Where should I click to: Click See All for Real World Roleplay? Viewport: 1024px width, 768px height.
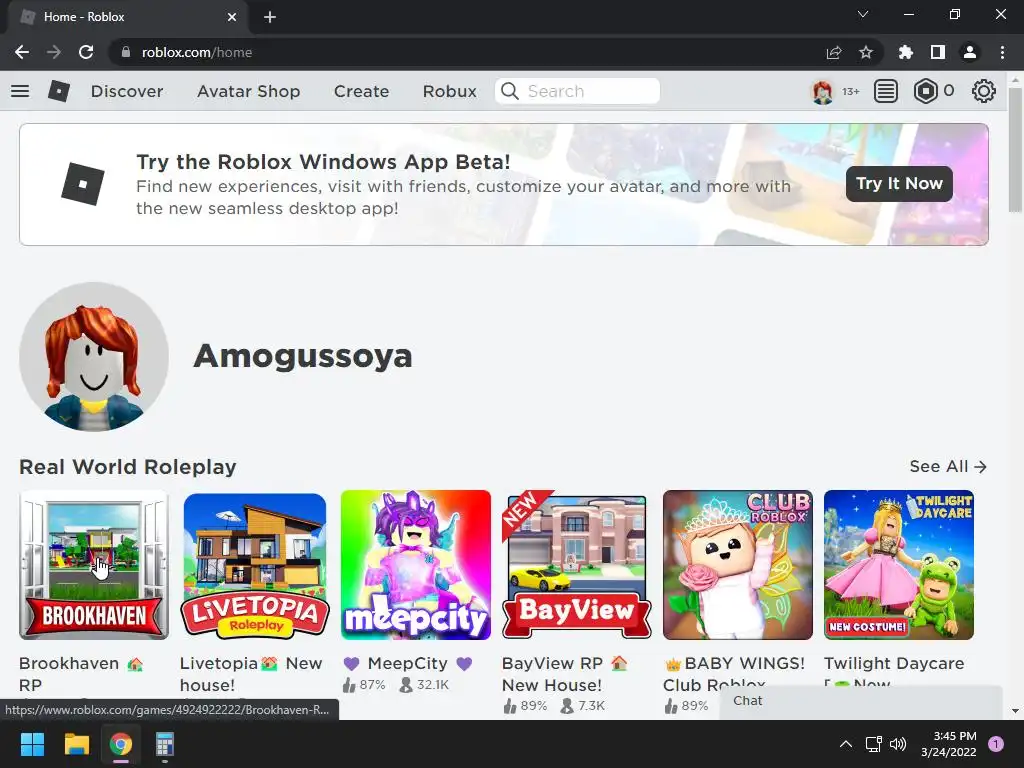click(948, 466)
